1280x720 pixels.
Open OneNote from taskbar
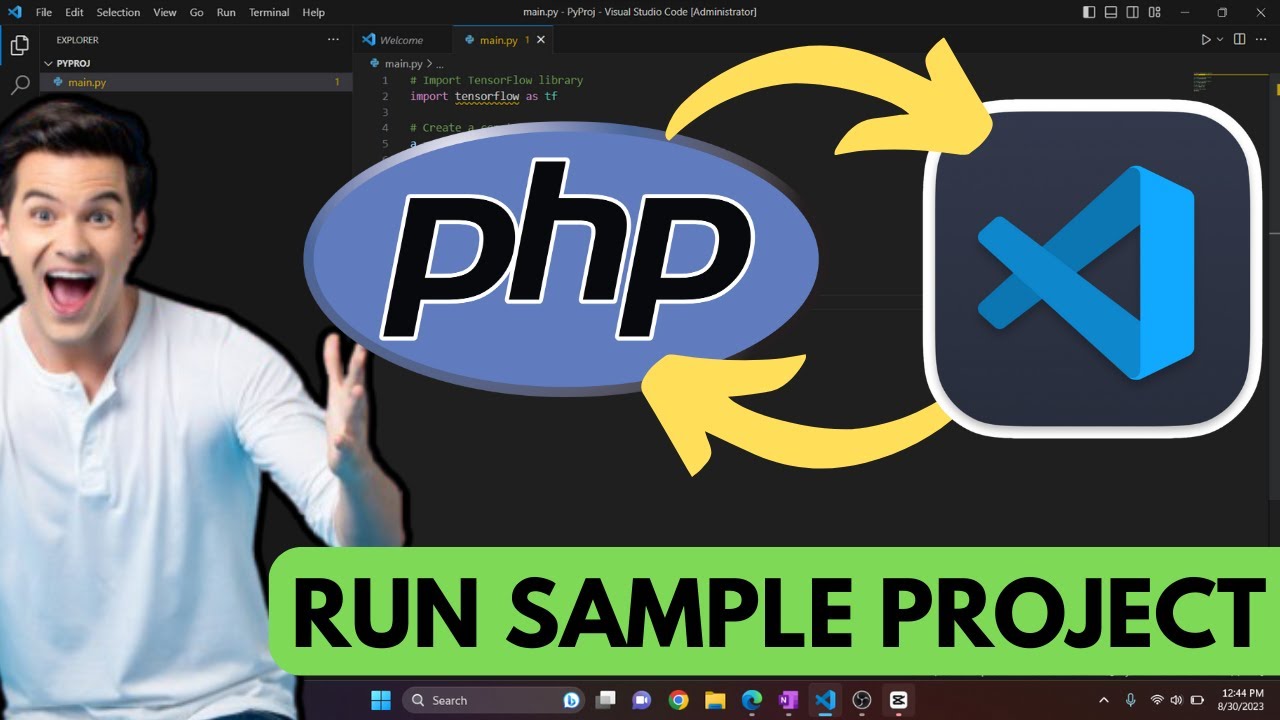click(788, 700)
